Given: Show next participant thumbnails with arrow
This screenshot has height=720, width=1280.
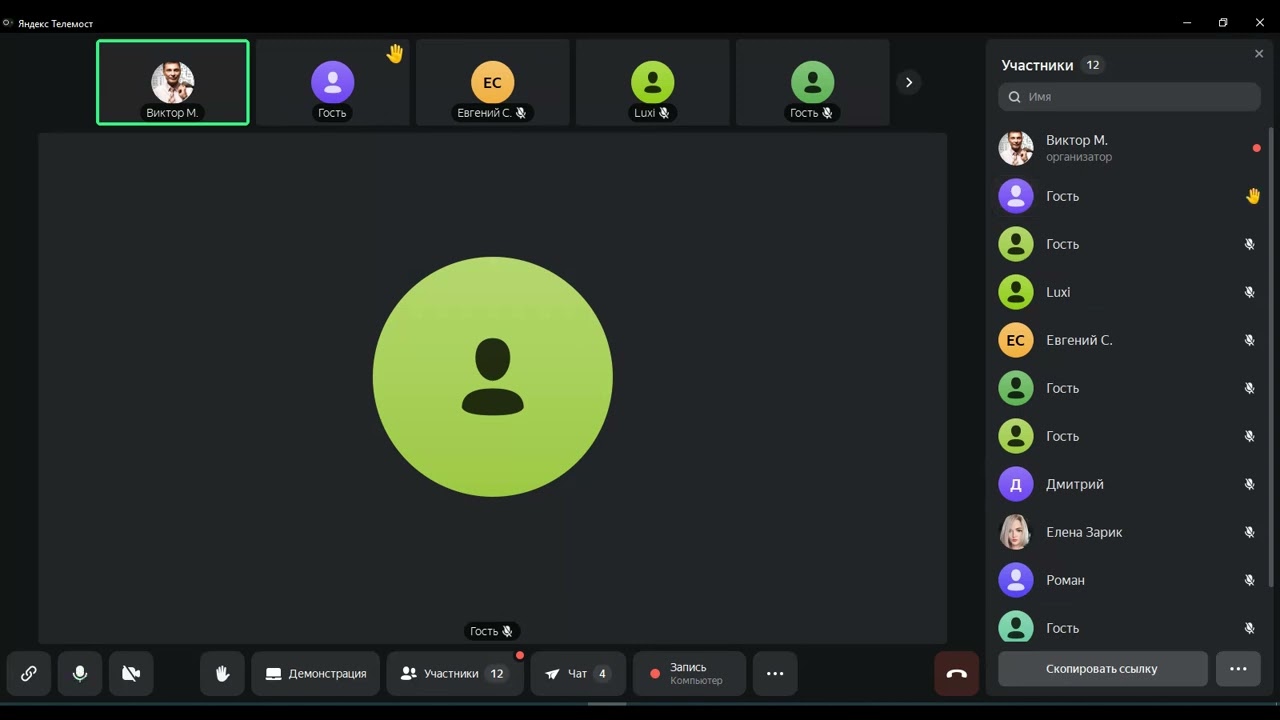Looking at the screenshot, I should (908, 82).
